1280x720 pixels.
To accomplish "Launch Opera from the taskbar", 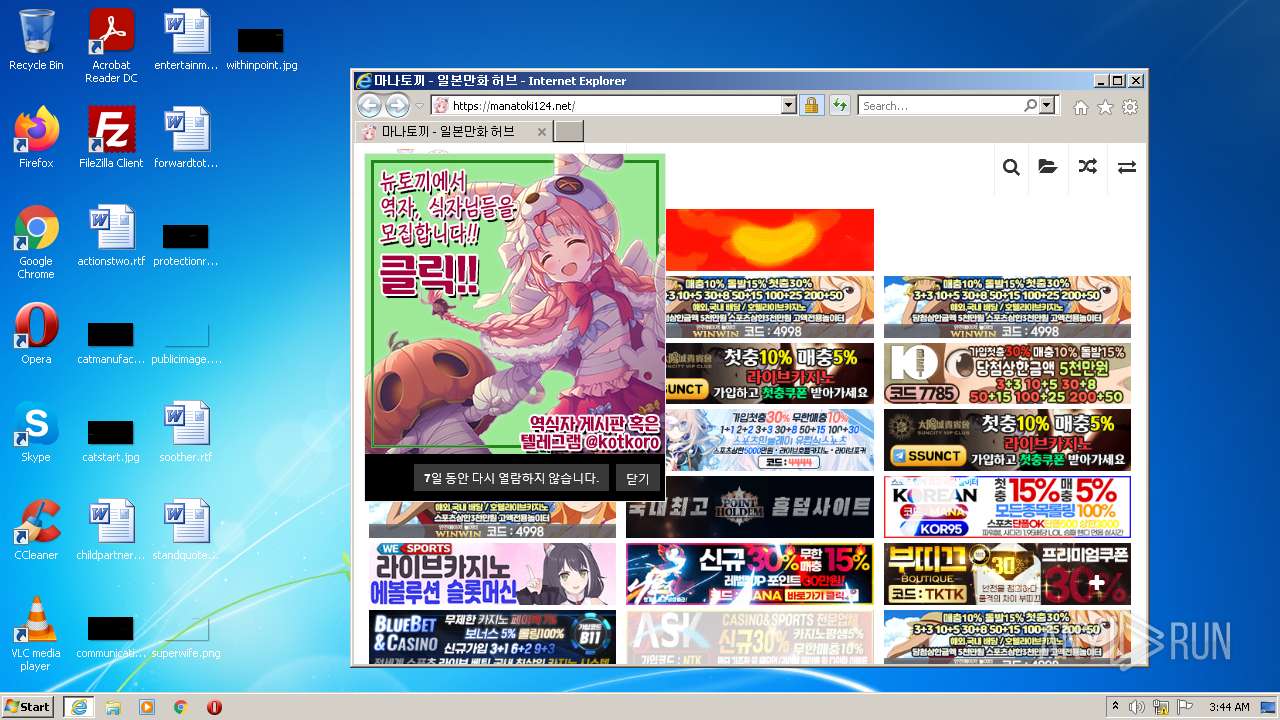I will pyautogui.click(x=215, y=707).
